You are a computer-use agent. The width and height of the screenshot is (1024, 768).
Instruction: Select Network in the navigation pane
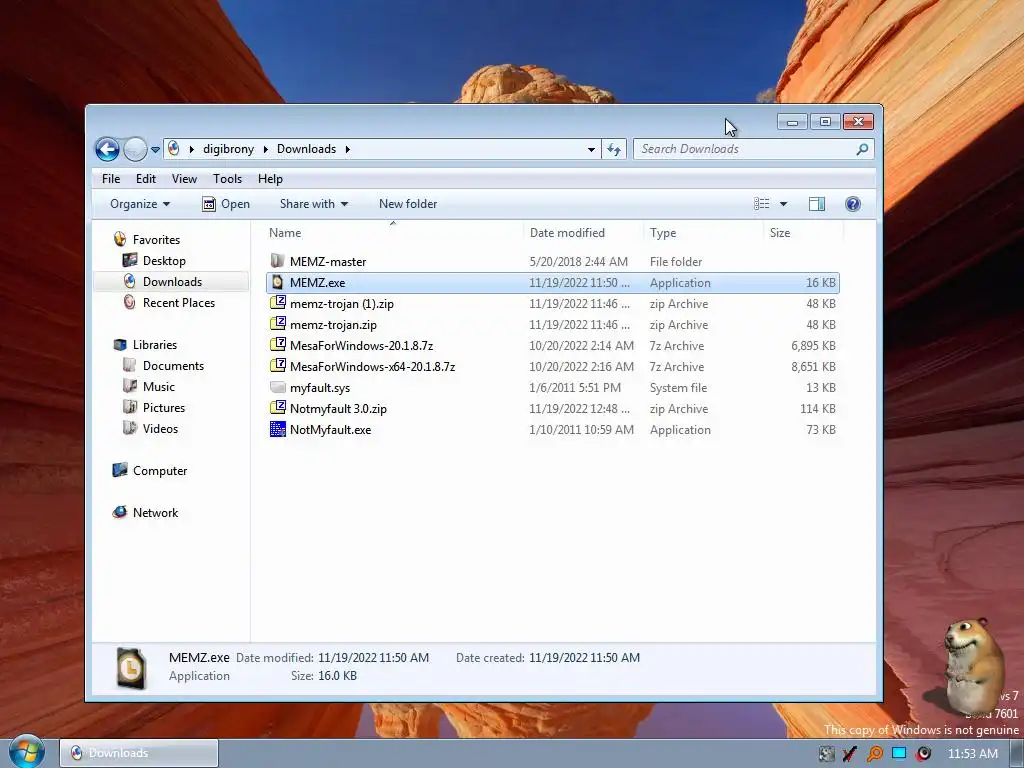pyautogui.click(x=155, y=513)
